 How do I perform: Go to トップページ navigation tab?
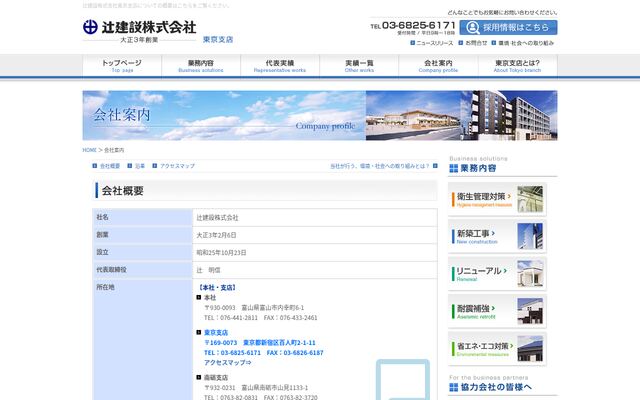(x=122, y=66)
